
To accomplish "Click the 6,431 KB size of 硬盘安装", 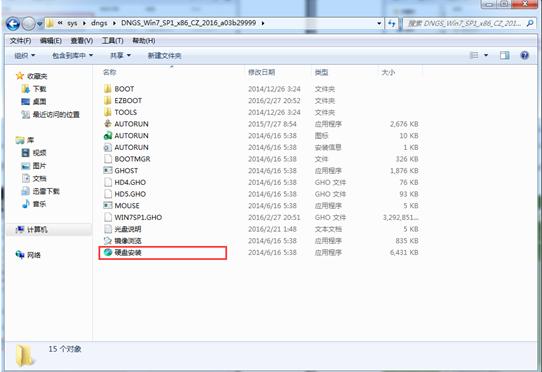I will [404, 252].
